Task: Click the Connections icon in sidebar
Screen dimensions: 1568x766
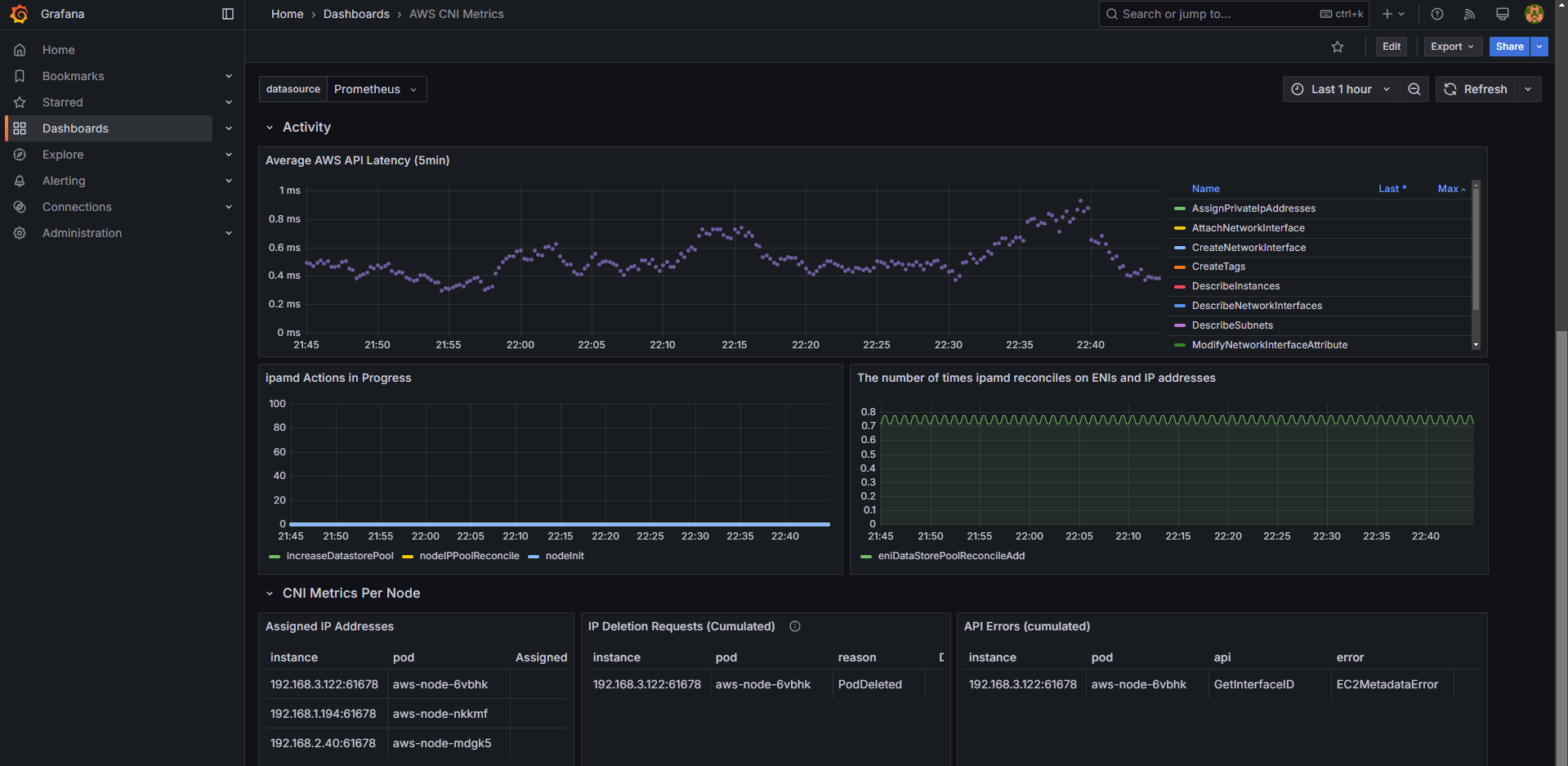Action: click(20, 207)
